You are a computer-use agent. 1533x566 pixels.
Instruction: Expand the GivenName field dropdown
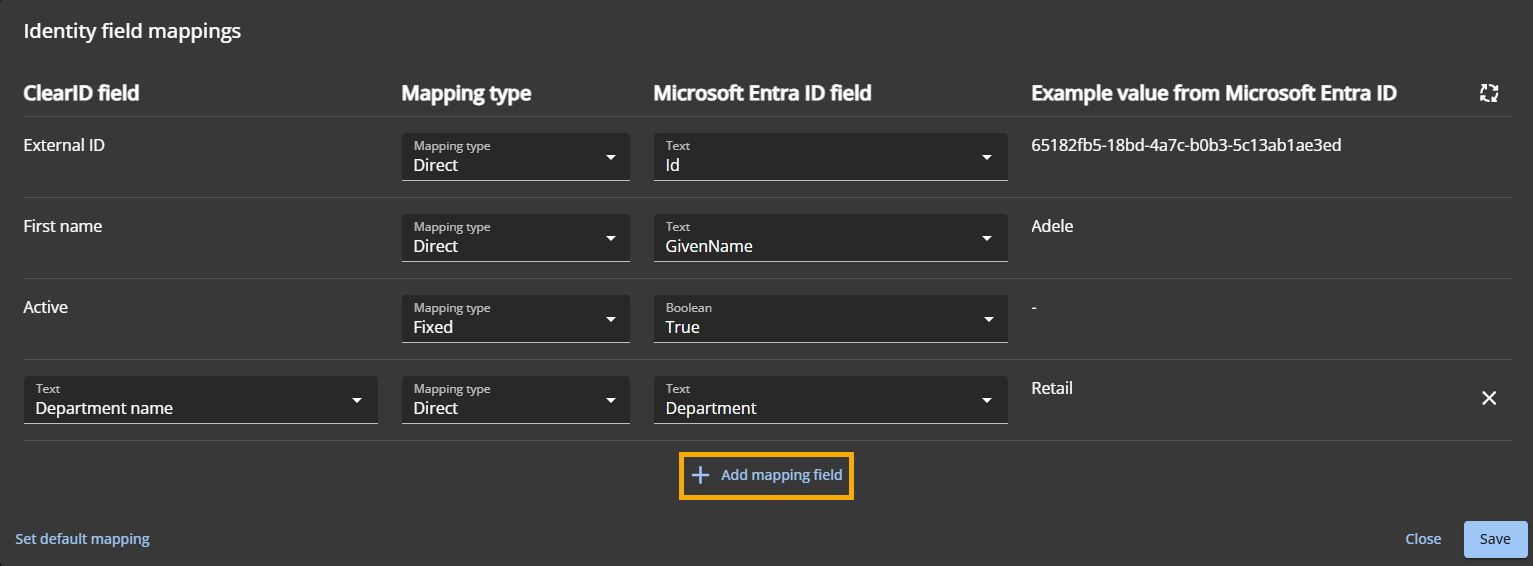pyautogui.click(x=829, y=238)
